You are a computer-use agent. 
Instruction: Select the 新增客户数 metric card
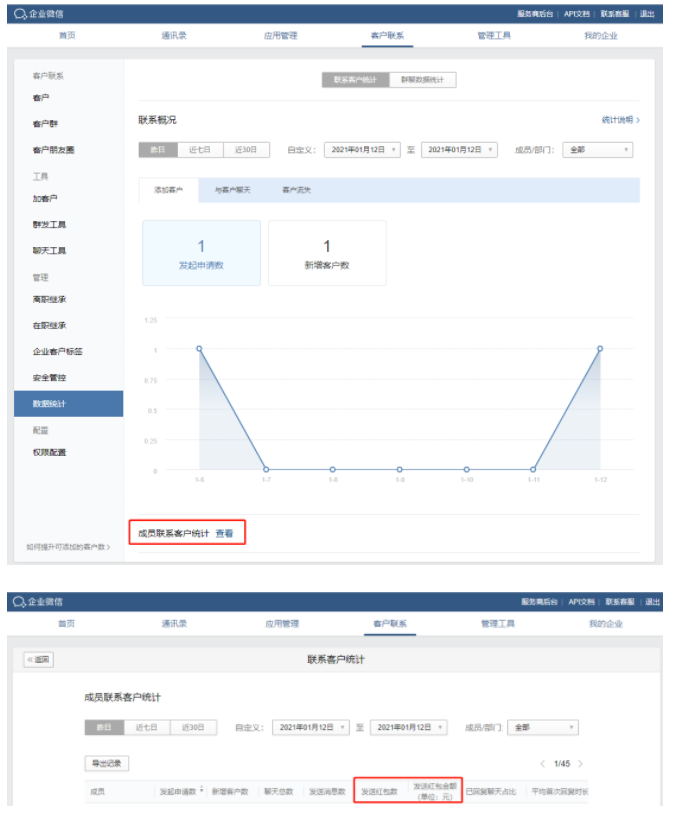(327, 253)
